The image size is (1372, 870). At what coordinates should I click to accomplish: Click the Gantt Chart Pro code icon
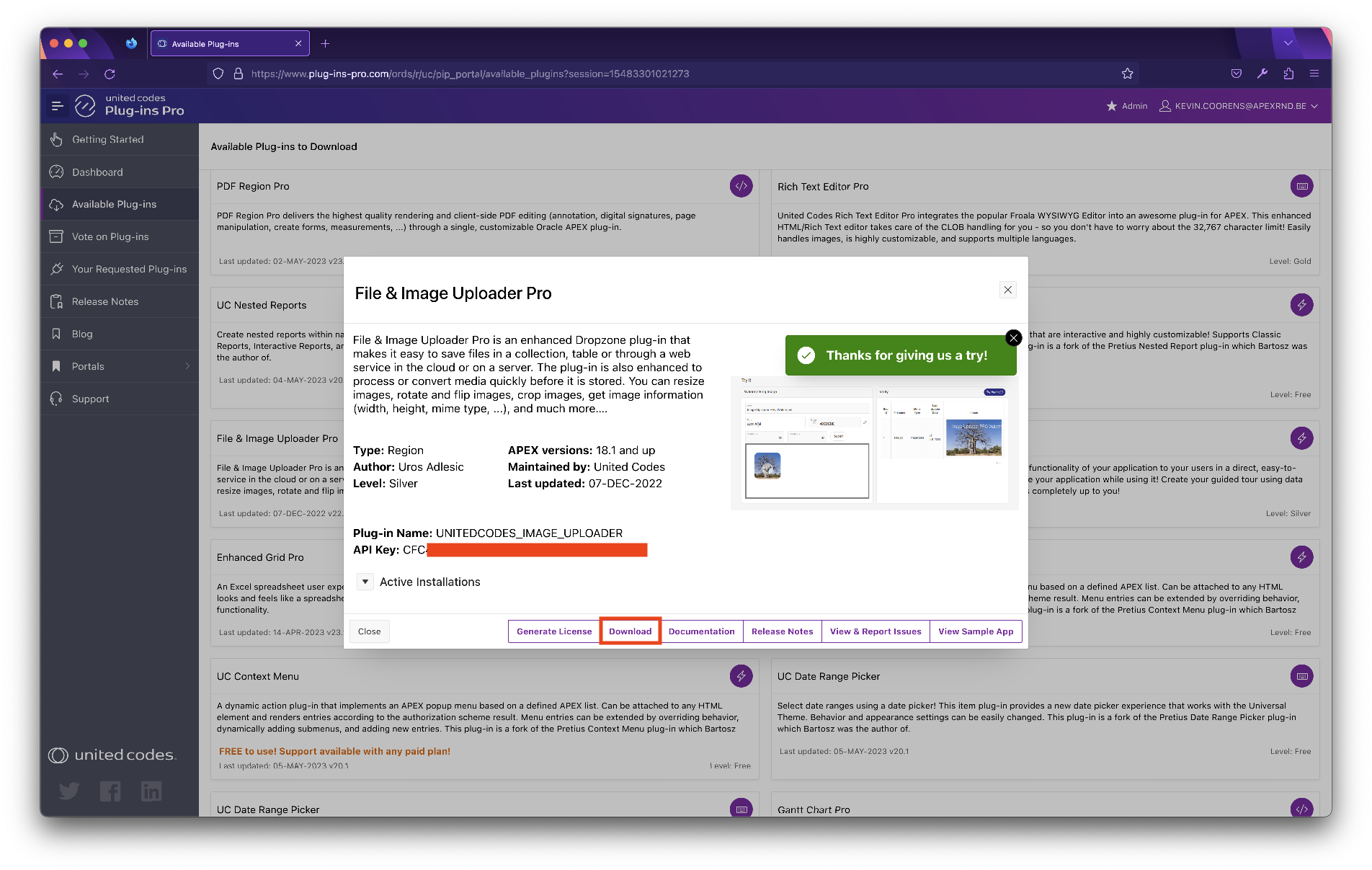(x=1301, y=808)
